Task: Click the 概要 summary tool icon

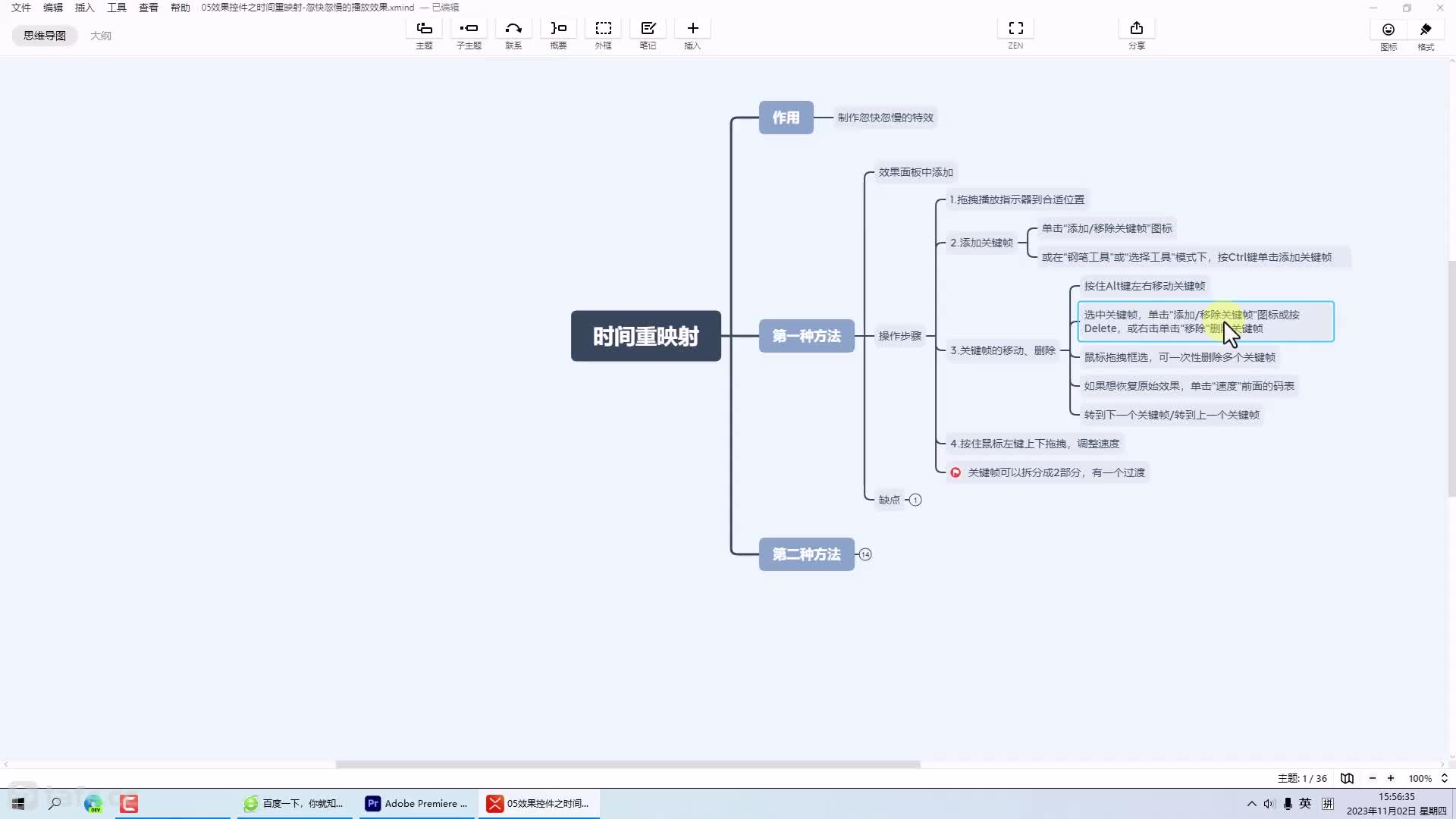Action: [x=558, y=29]
